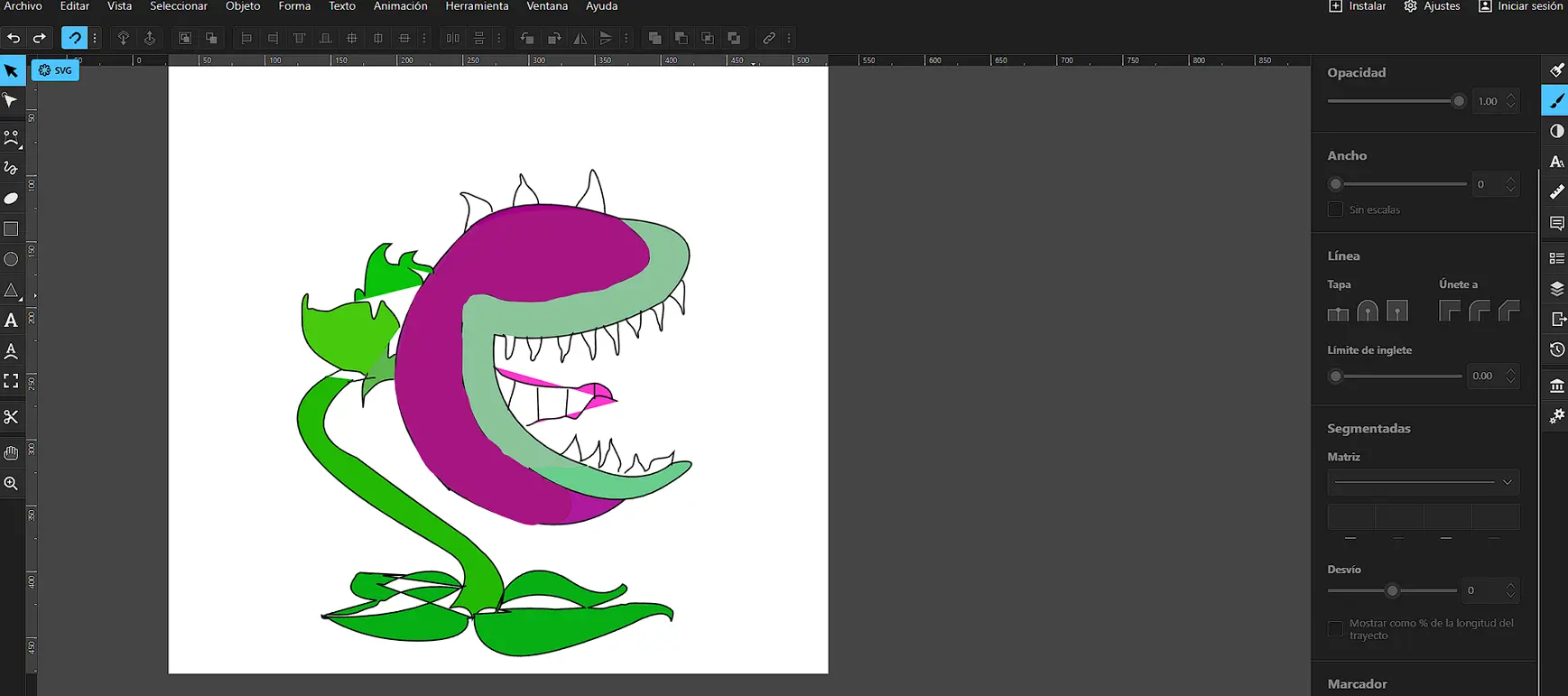Choose the round join under Únete a

[1480, 312]
